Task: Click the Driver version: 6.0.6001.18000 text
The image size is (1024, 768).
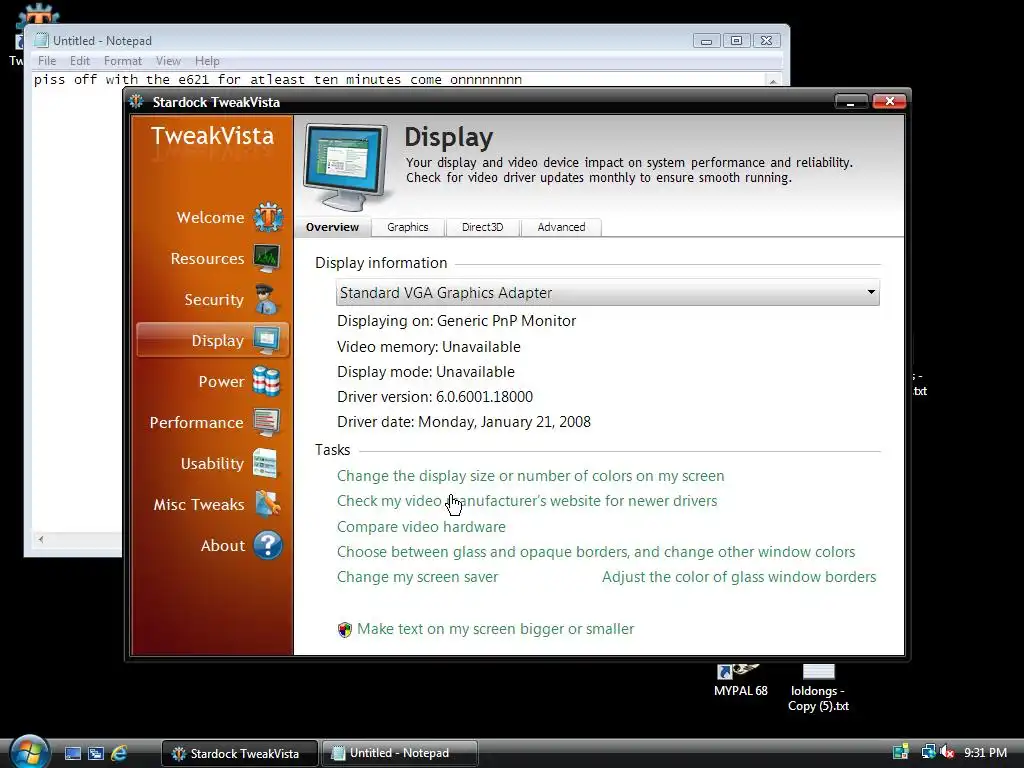Action: (x=435, y=396)
